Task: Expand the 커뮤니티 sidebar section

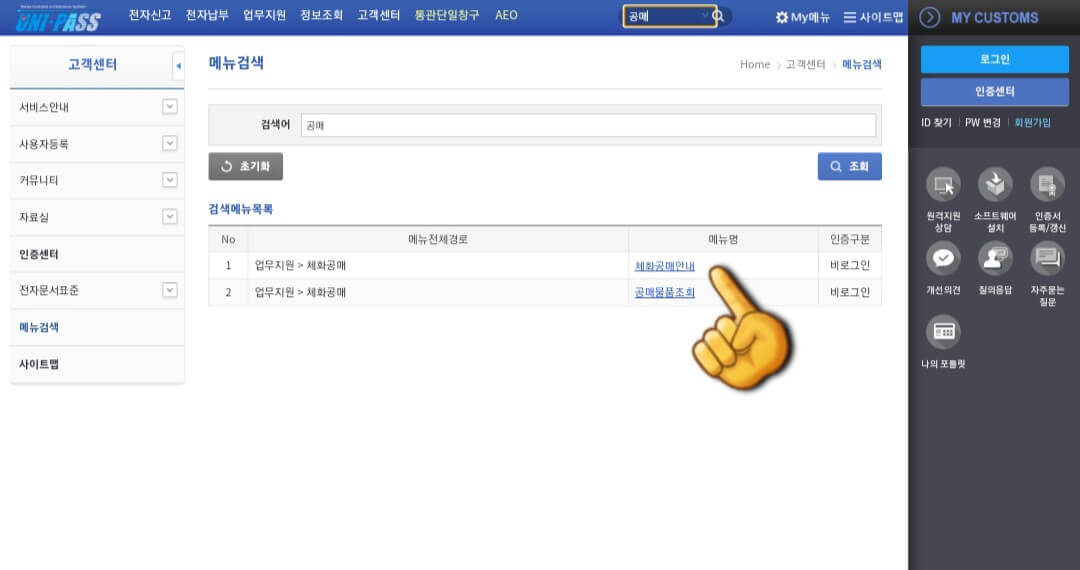Action: [x=169, y=180]
